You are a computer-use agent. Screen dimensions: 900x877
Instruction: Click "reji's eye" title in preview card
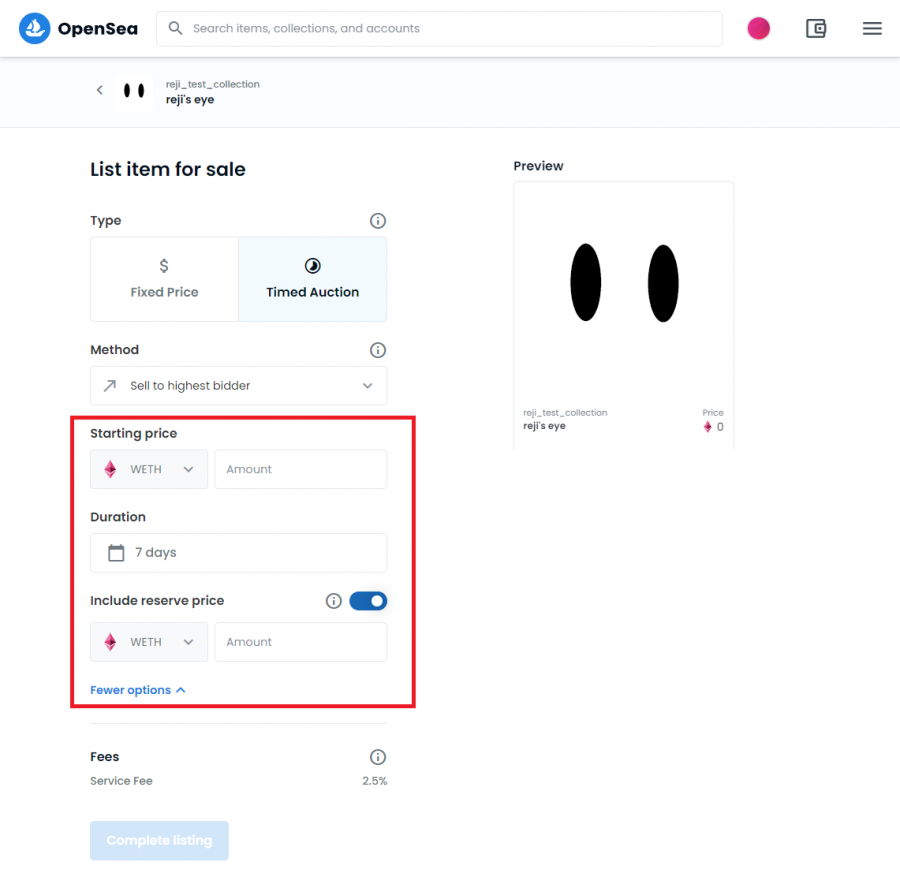[544, 425]
